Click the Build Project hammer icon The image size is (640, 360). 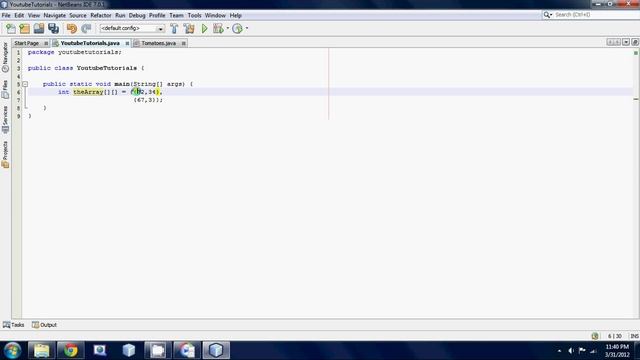coord(174,29)
